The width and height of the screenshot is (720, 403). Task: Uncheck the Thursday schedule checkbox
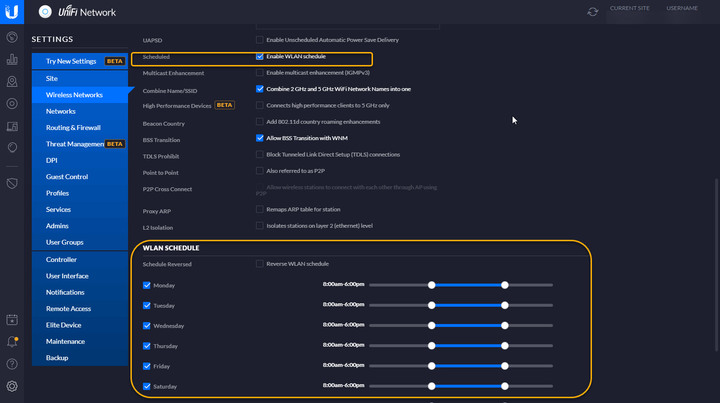pos(146,346)
